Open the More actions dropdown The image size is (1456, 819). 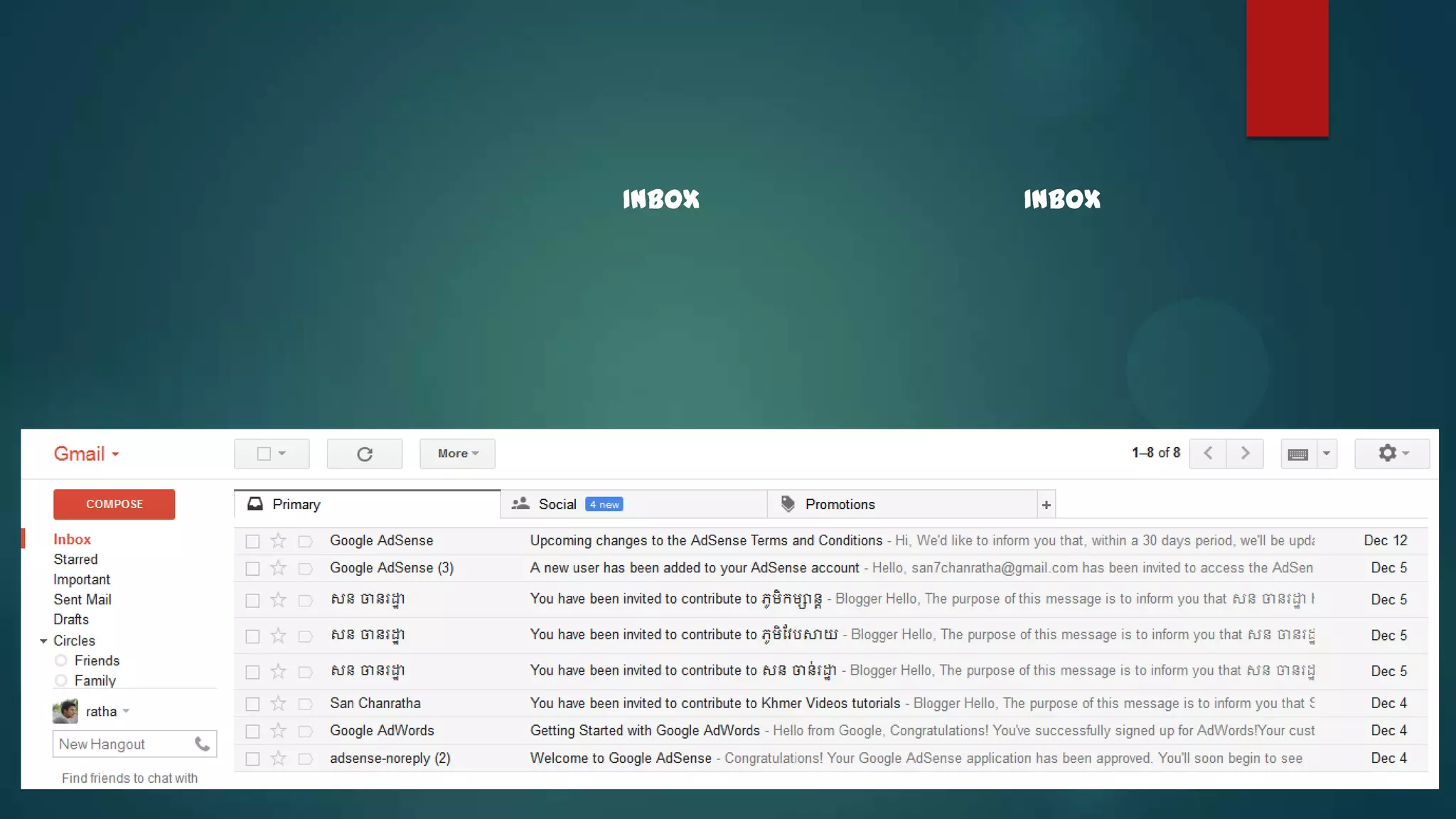[457, 454]
